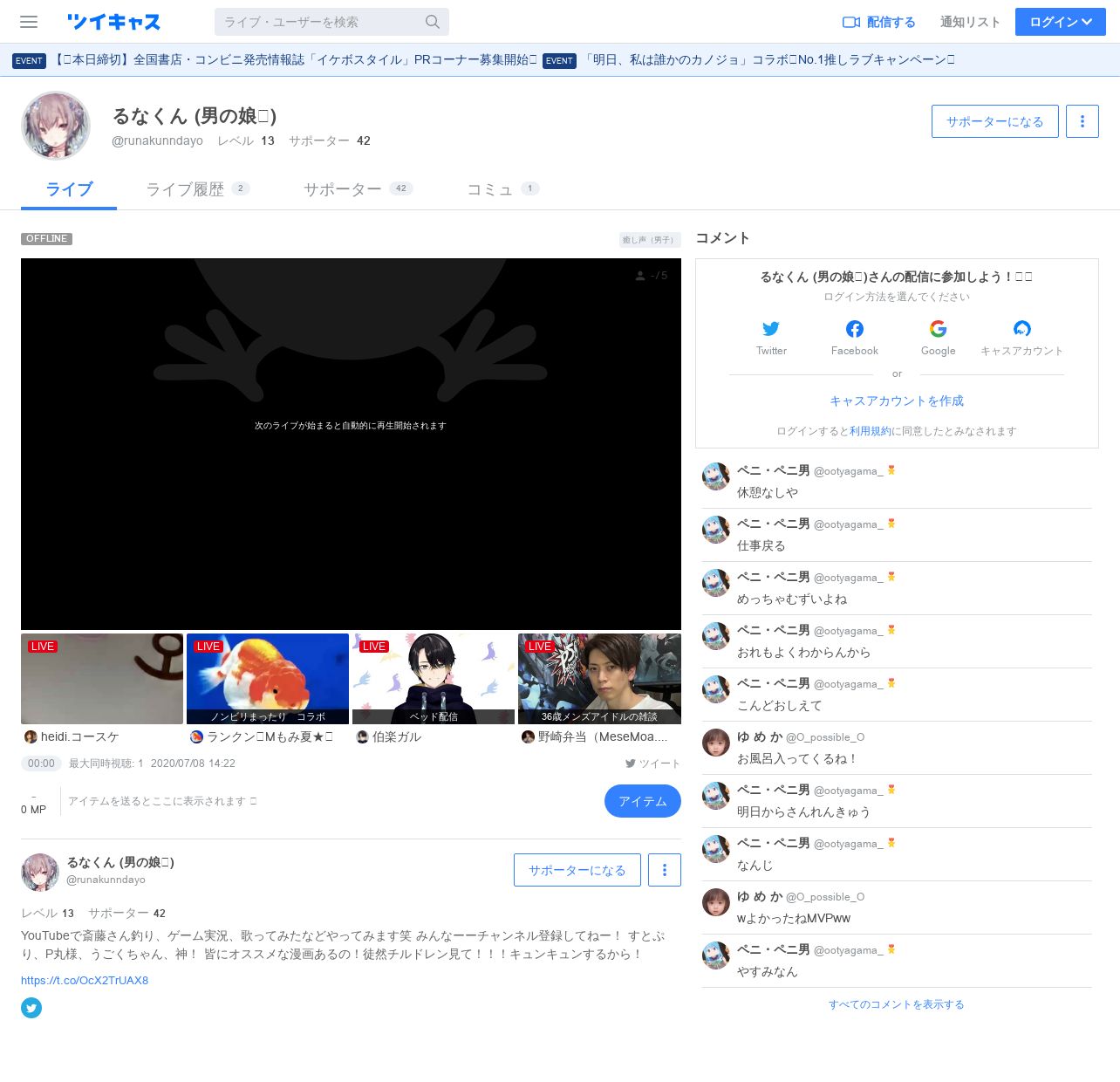The image size is (1120, 1082).
Task: Click 野崎弁当（MeseMoa streamer name
Action: 603,737
